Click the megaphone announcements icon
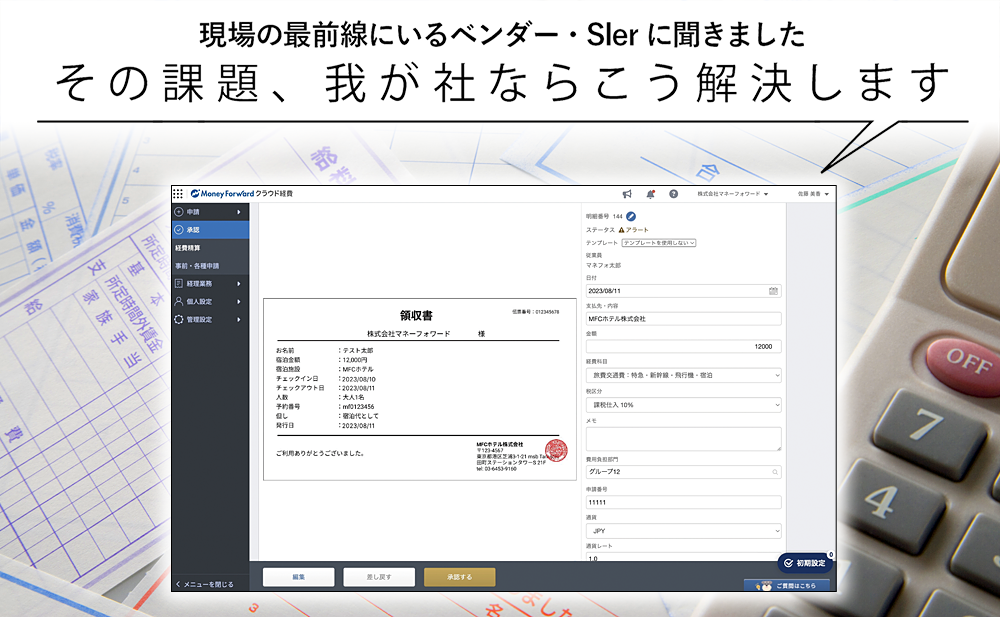The width and height of the screenshot is (1000, 617). 627,194
